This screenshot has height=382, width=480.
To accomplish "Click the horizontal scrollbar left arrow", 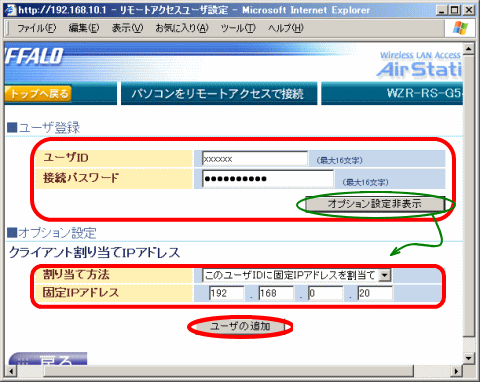I will [x=11, y=371].
